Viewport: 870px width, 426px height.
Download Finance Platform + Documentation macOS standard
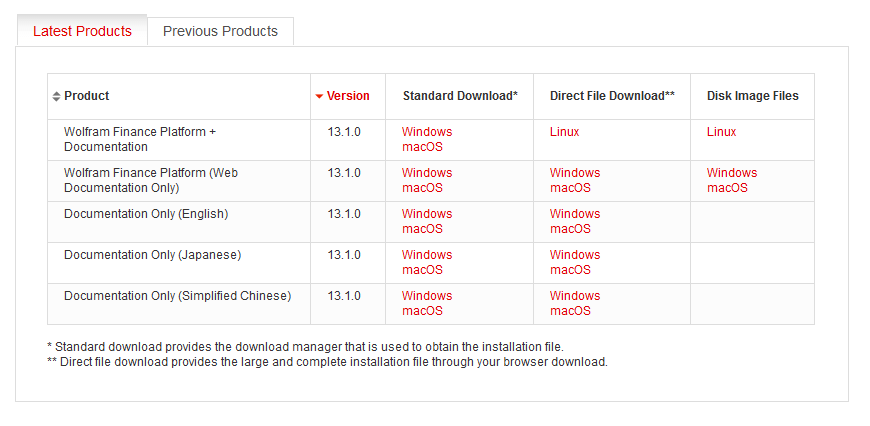(422, 147)
